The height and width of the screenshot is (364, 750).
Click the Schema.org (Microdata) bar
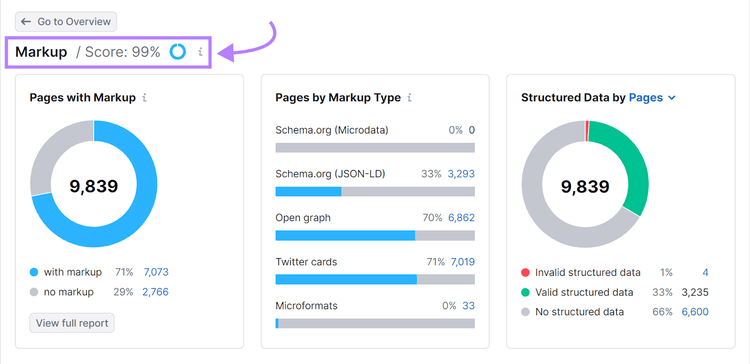(x=375, y=147)
